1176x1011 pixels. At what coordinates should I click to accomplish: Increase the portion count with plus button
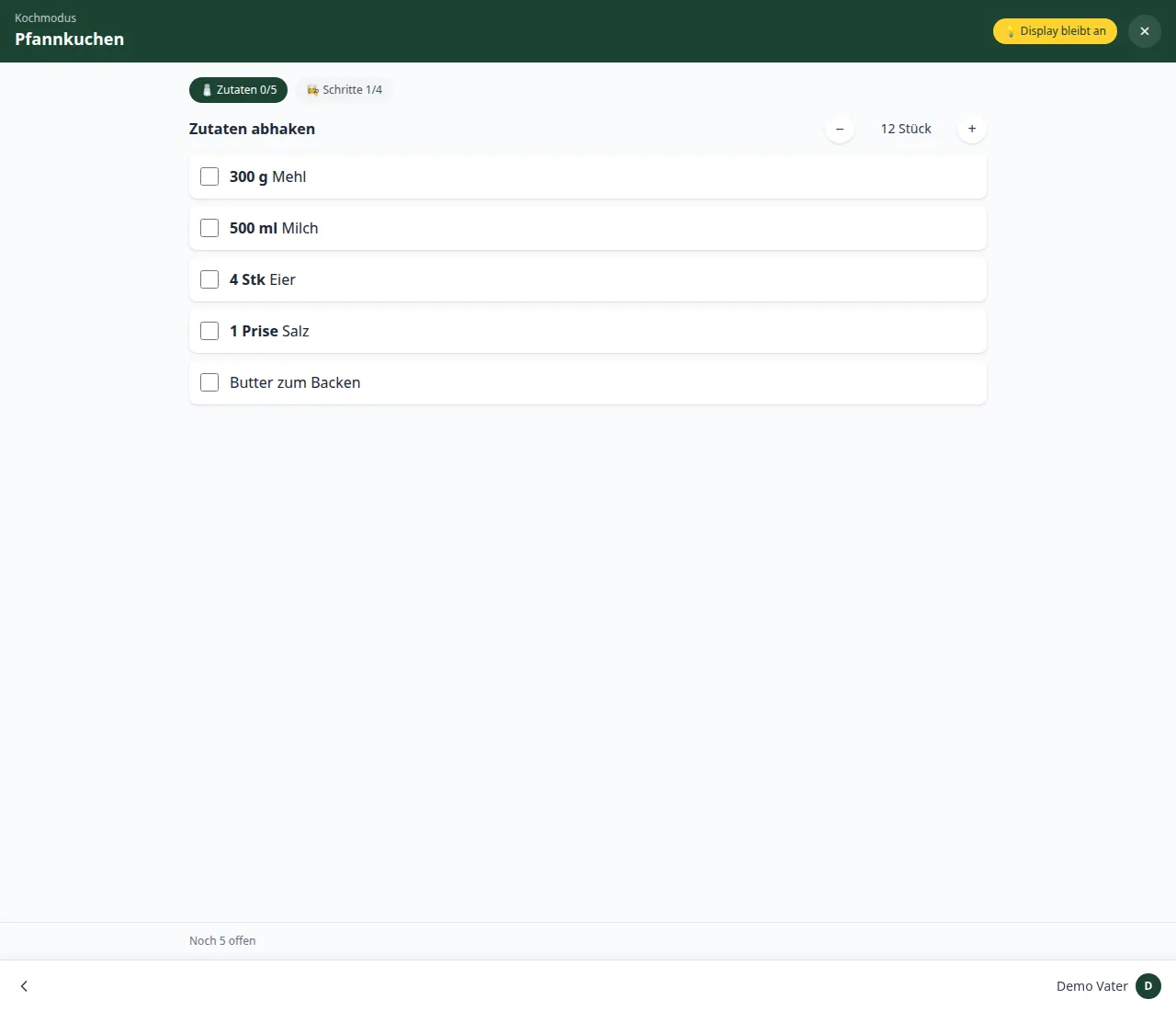tap(972, 129)
